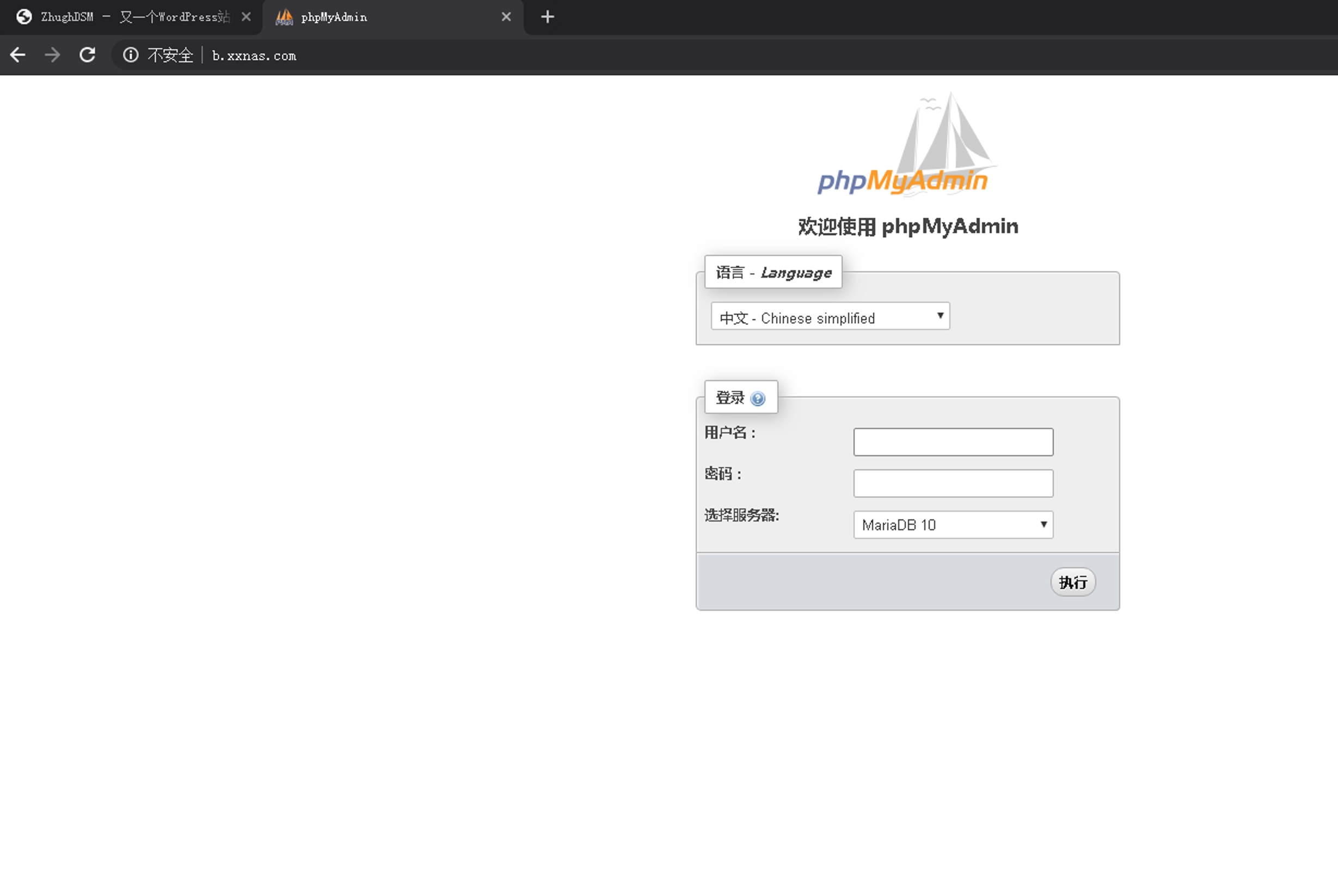Select the phpMyAdmin tab
The width and height of the screenshot is (1338, 896).
click(x=393, y=17)
